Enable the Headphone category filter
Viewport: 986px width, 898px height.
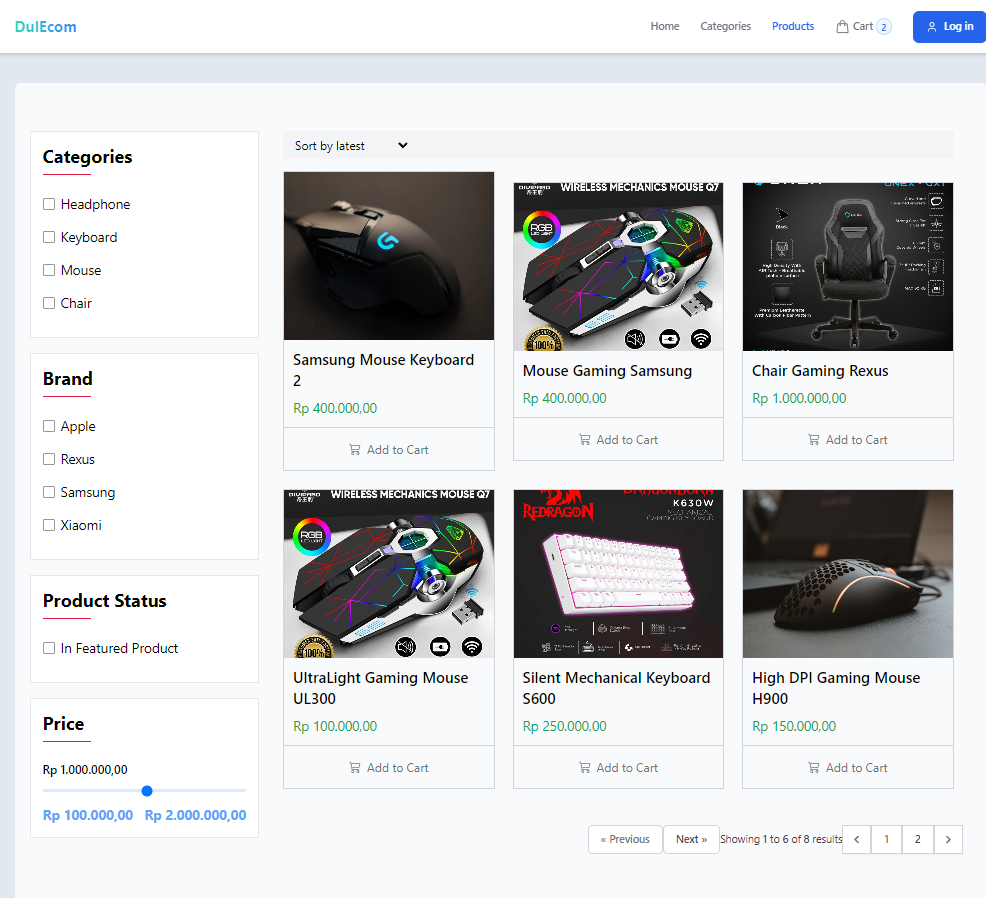click(48, 204)
